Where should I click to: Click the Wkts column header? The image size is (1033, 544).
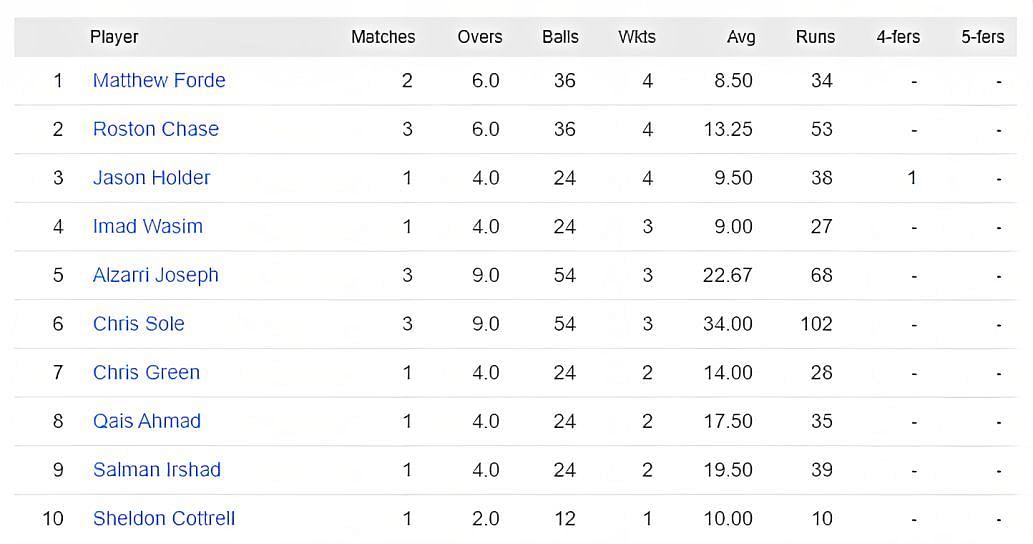tap(637, 37)
